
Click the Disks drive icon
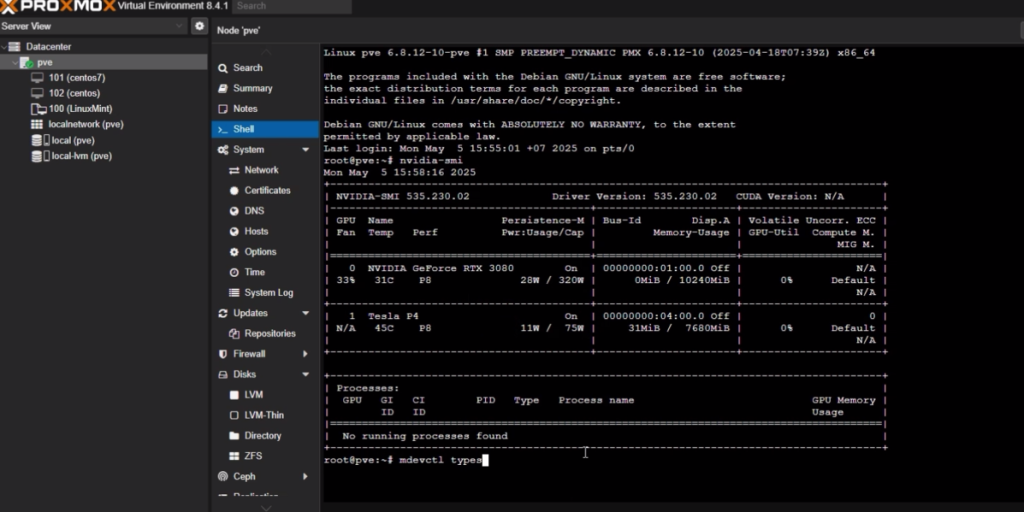point(223,374)
